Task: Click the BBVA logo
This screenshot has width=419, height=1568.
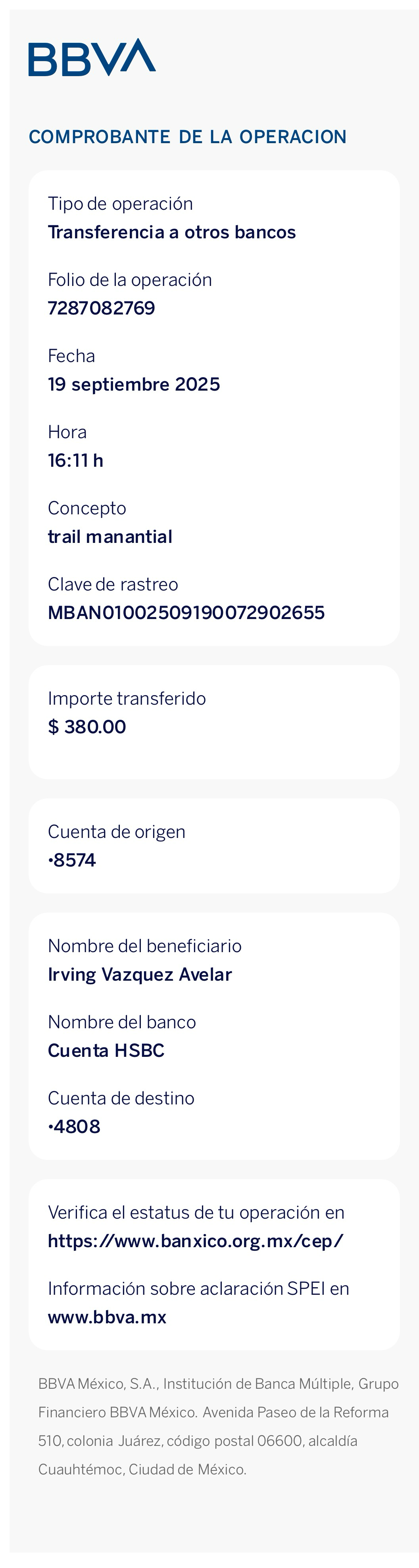Action: click(92, 57)
